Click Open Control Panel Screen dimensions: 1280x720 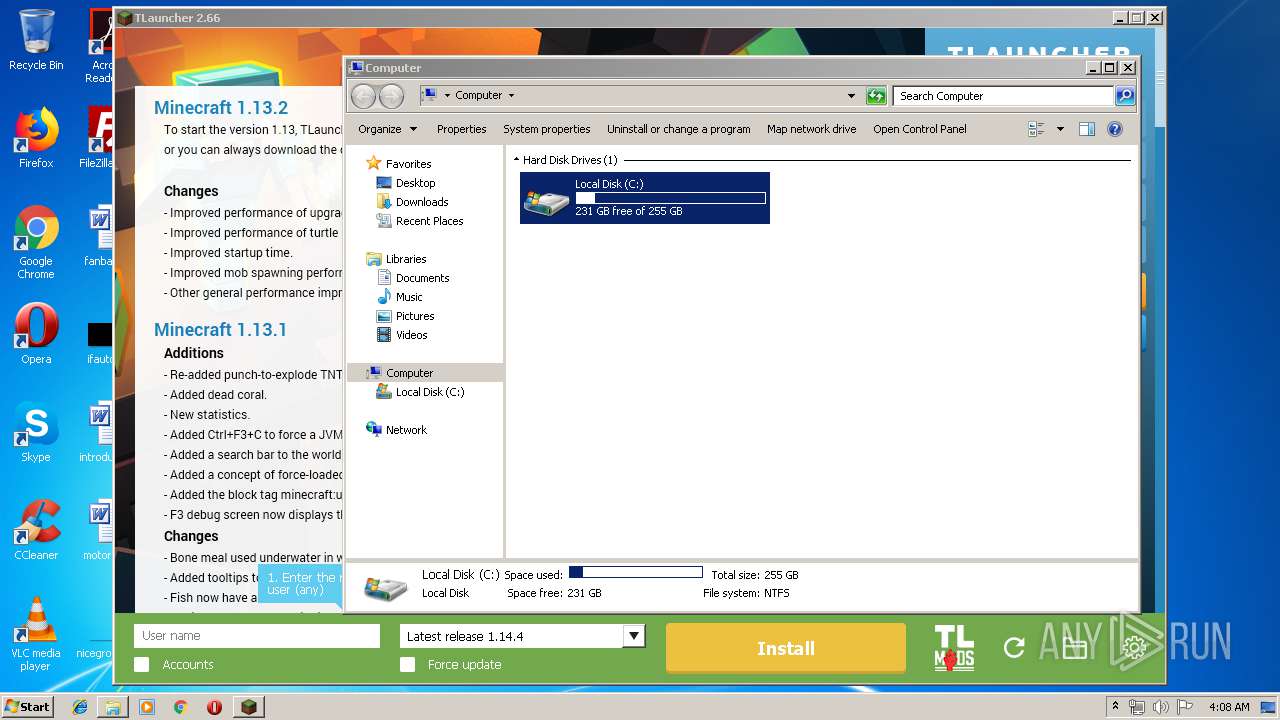click(919, 129)
